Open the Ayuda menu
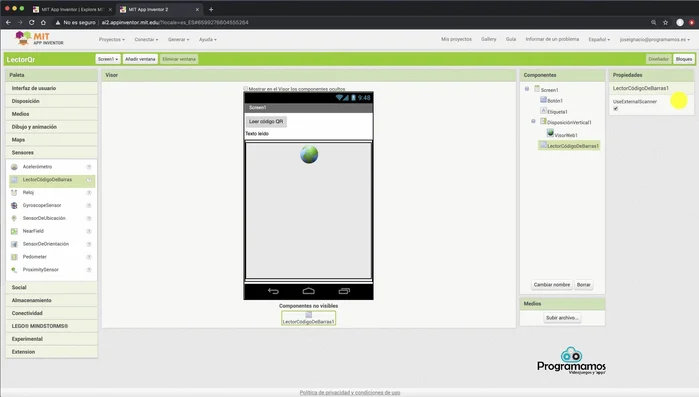 (208, 40)
